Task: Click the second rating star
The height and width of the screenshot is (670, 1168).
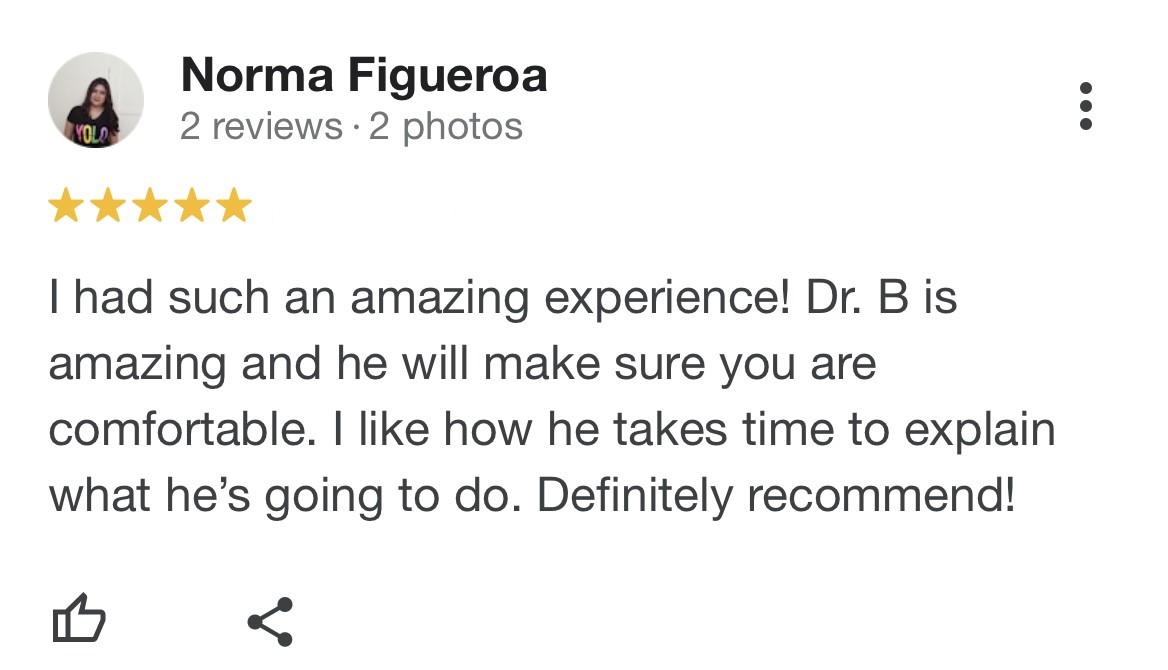Action: [x=108, y=206]
